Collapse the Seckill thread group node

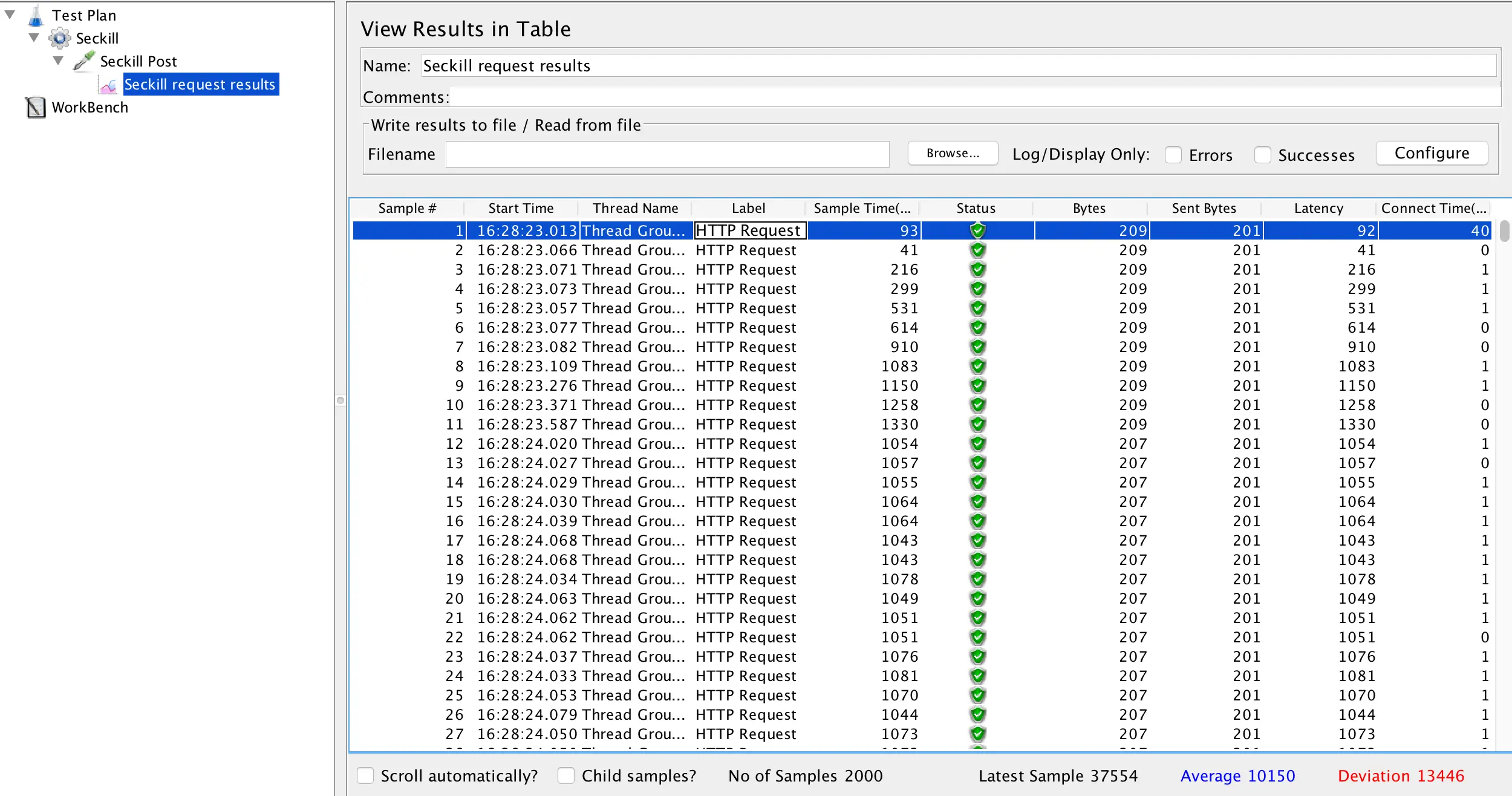34,38
